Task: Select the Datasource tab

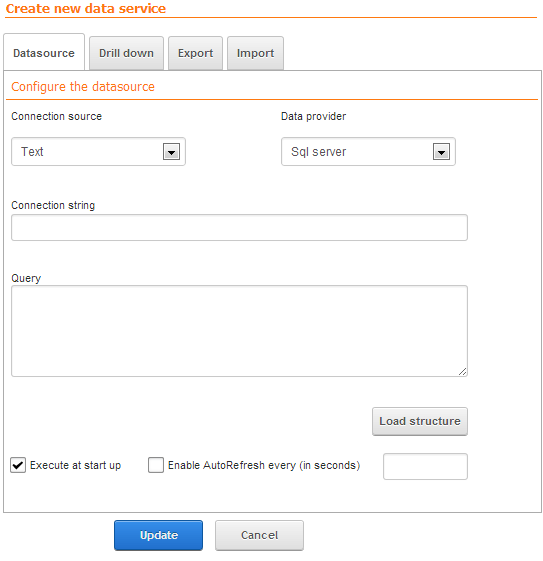Action: [x=44, y=53]
